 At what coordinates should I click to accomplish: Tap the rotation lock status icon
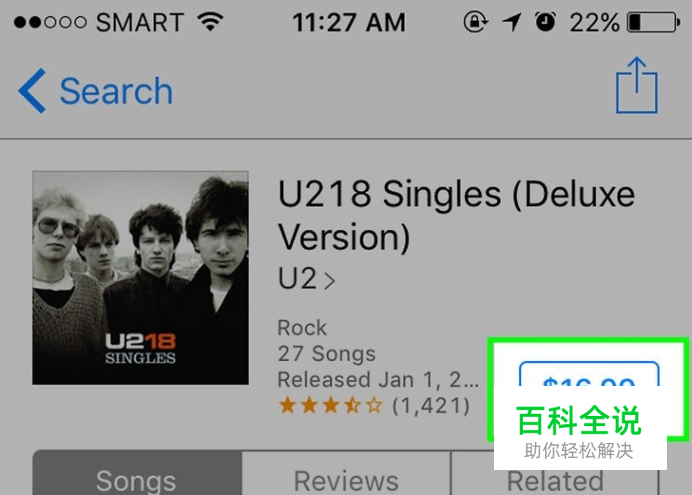pos(475,22)
